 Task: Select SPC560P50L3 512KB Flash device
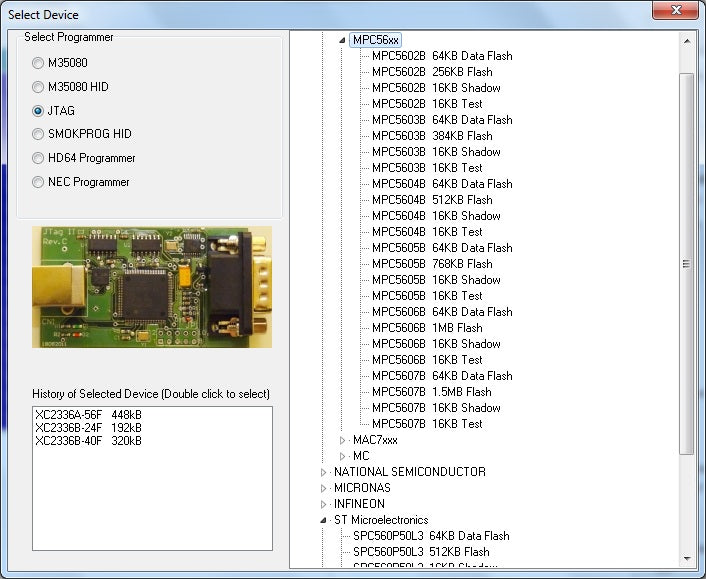[421, 552]
